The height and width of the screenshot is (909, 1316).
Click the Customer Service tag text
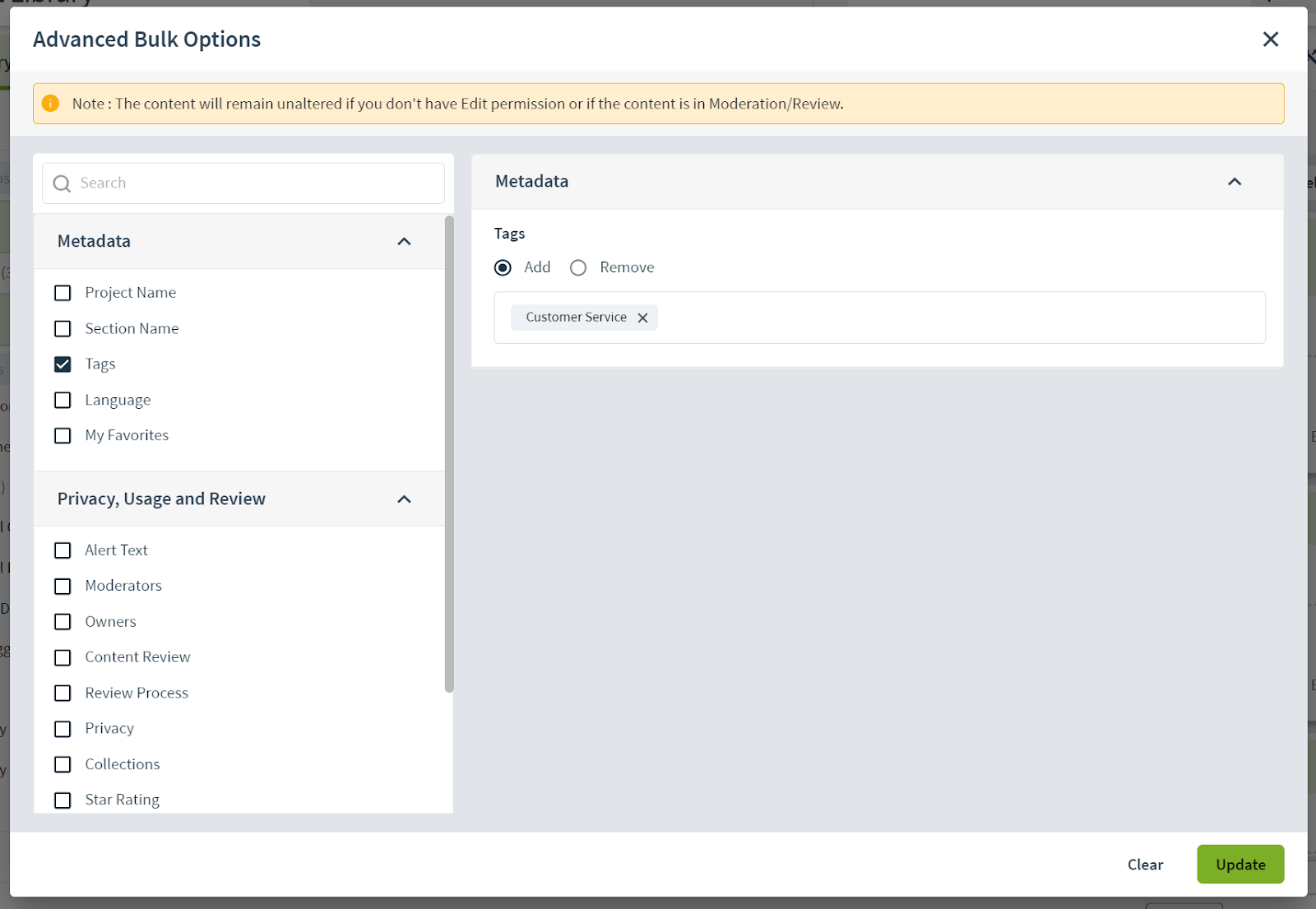576,318
